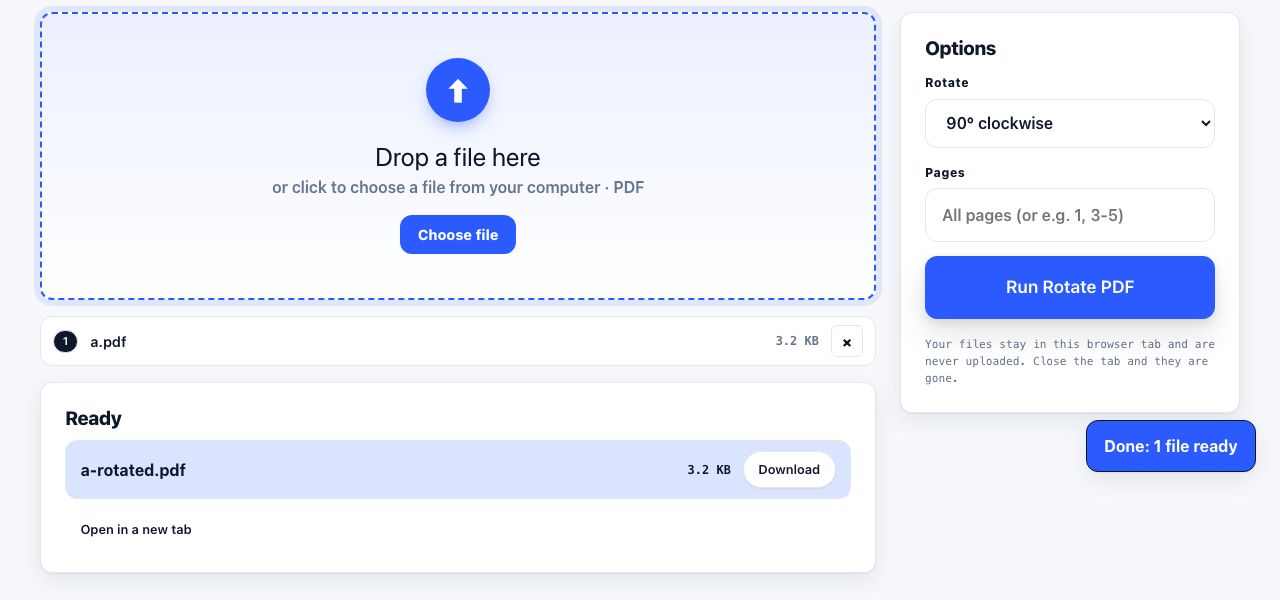Select the a.pdf file name
Image resolution: width=1280 pixels, height=600 pixels.
coord(108,342)
